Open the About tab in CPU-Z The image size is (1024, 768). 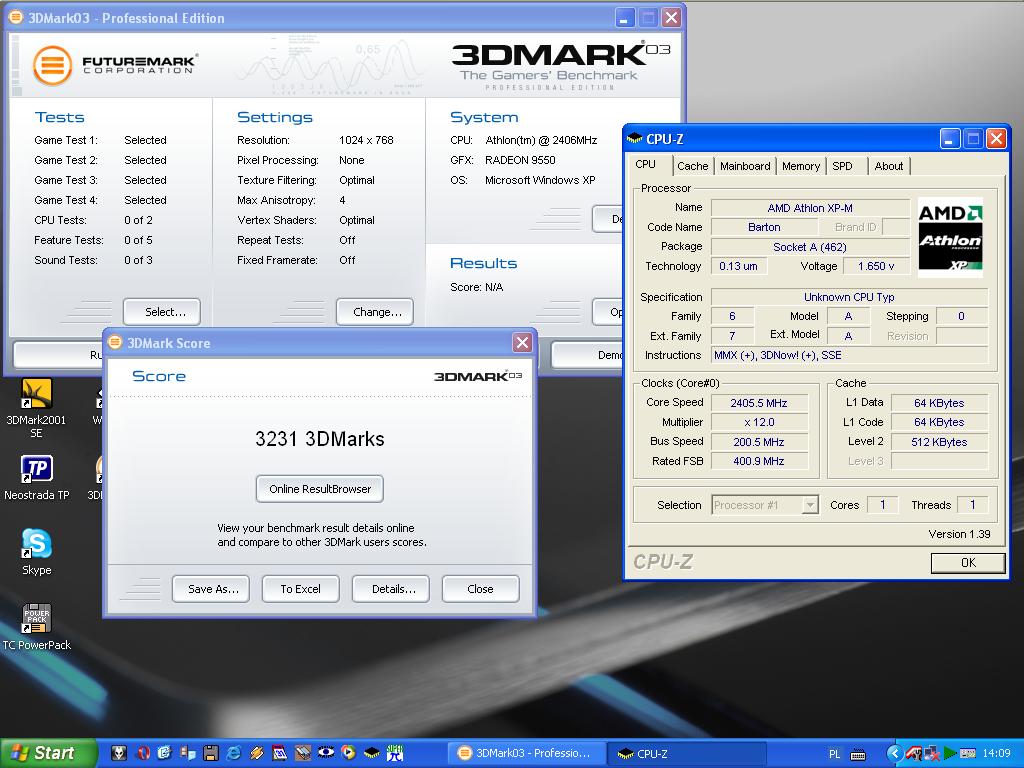(x=889, y=166)
